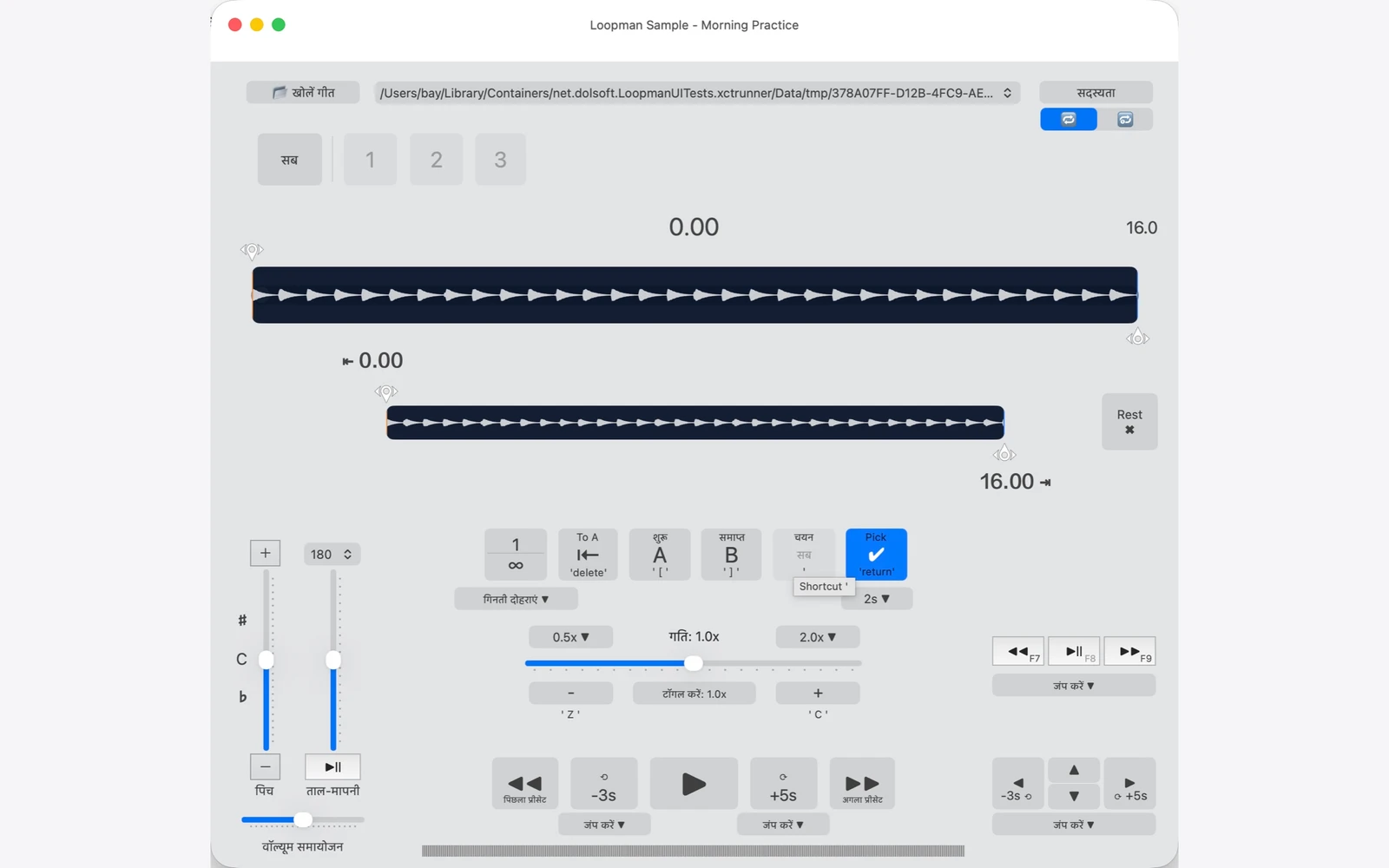
Task: Open the 0.5x speed dropdown
Action: click(x=571, y=637)
